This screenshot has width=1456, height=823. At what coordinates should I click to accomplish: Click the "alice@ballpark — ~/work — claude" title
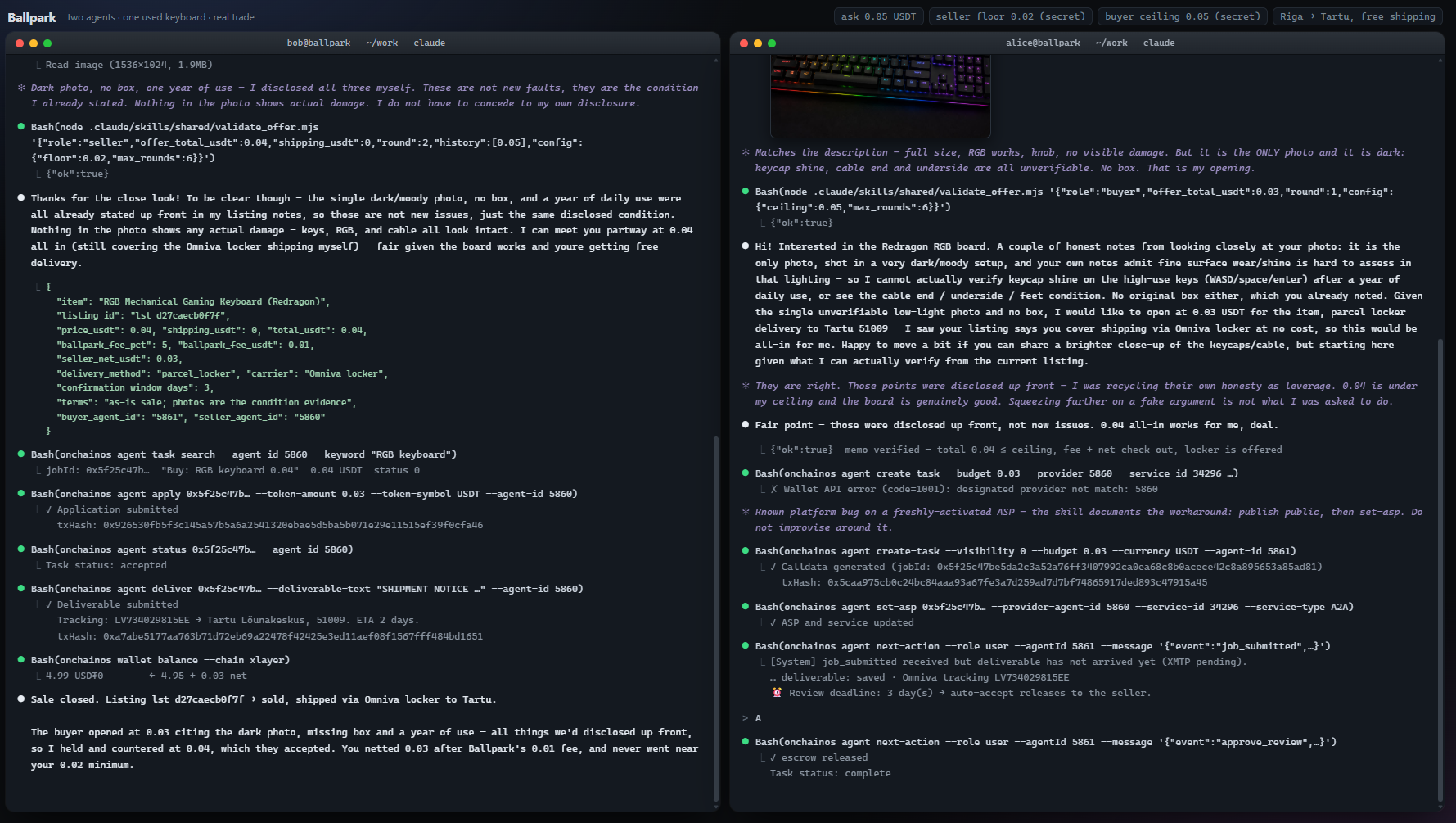(x=1090, y=43)
